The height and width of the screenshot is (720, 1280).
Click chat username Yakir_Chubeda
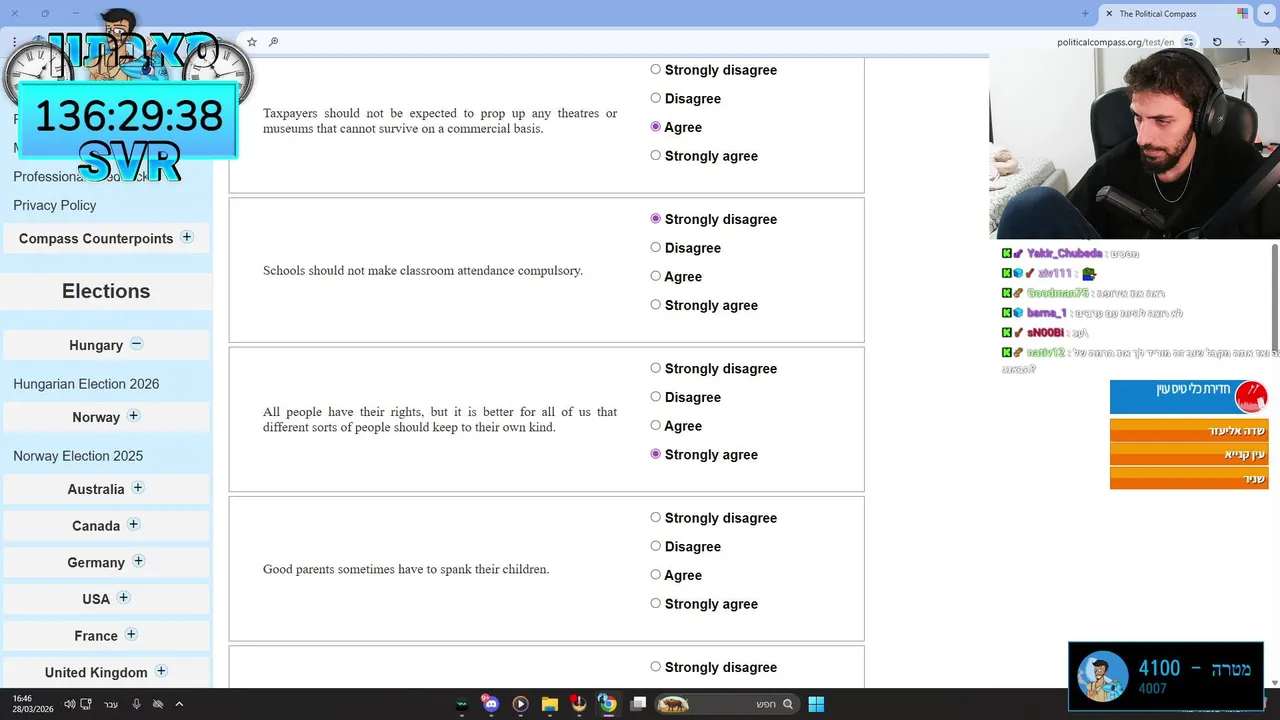tap(1064, 254)
